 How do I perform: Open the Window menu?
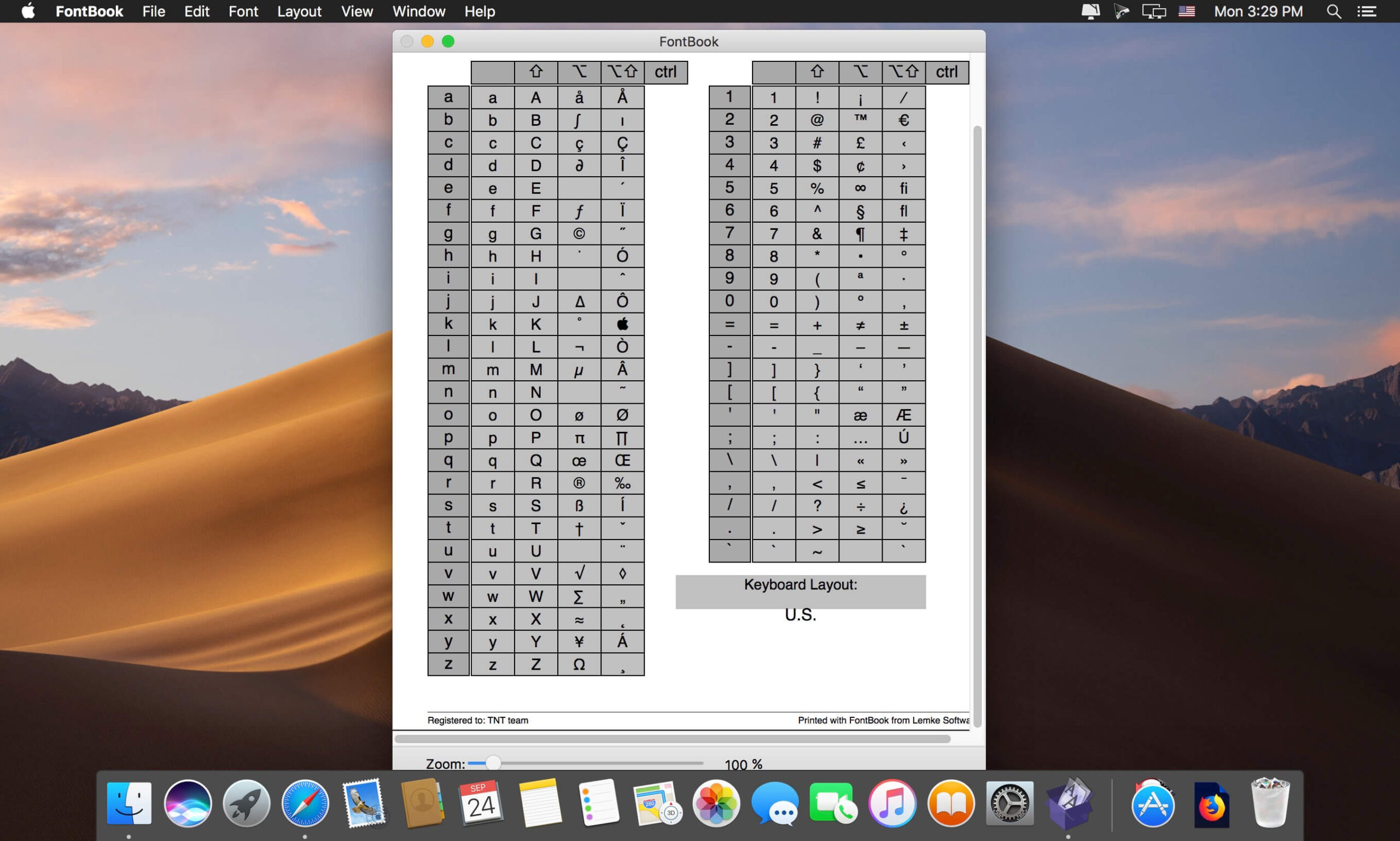coord(418,11)
